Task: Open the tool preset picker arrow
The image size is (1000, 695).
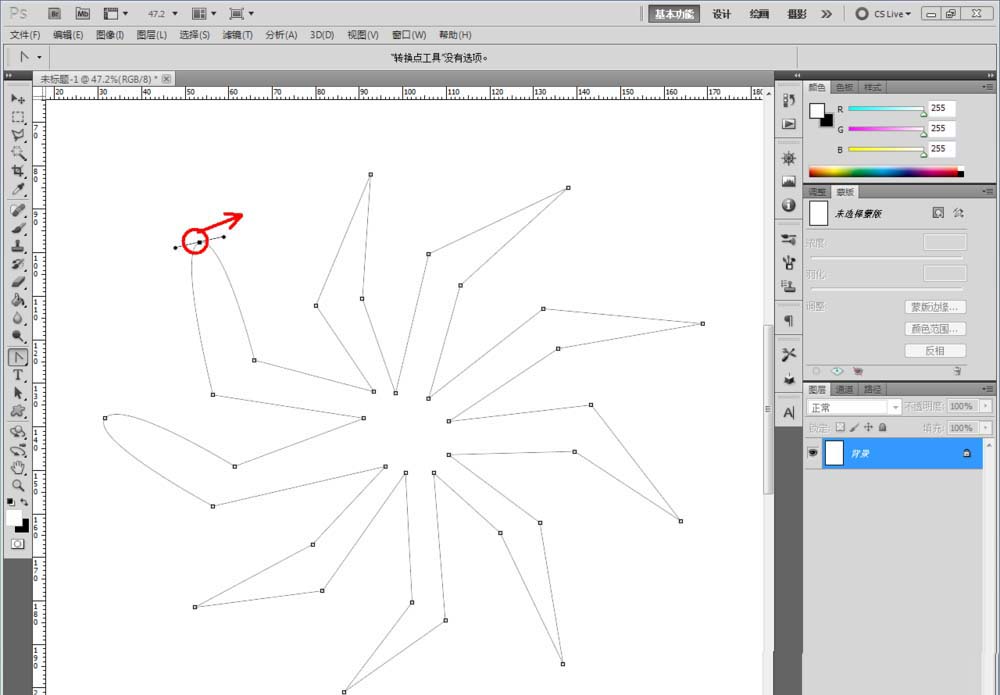Action: pyautogui.click(x=39, y=57)
